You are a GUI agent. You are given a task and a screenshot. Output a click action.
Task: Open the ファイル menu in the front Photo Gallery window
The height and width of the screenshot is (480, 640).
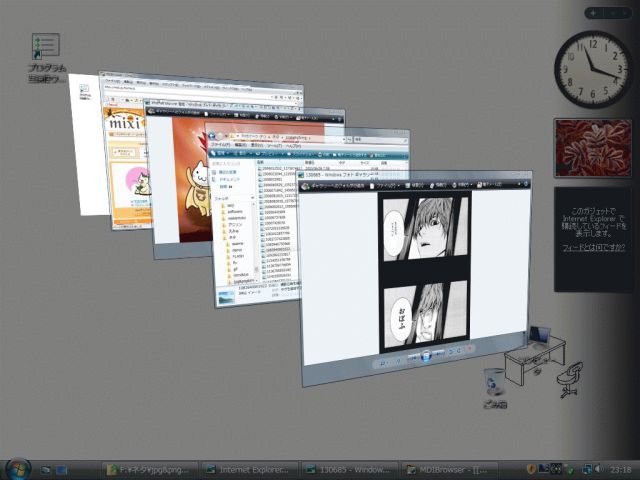point(383,186)
